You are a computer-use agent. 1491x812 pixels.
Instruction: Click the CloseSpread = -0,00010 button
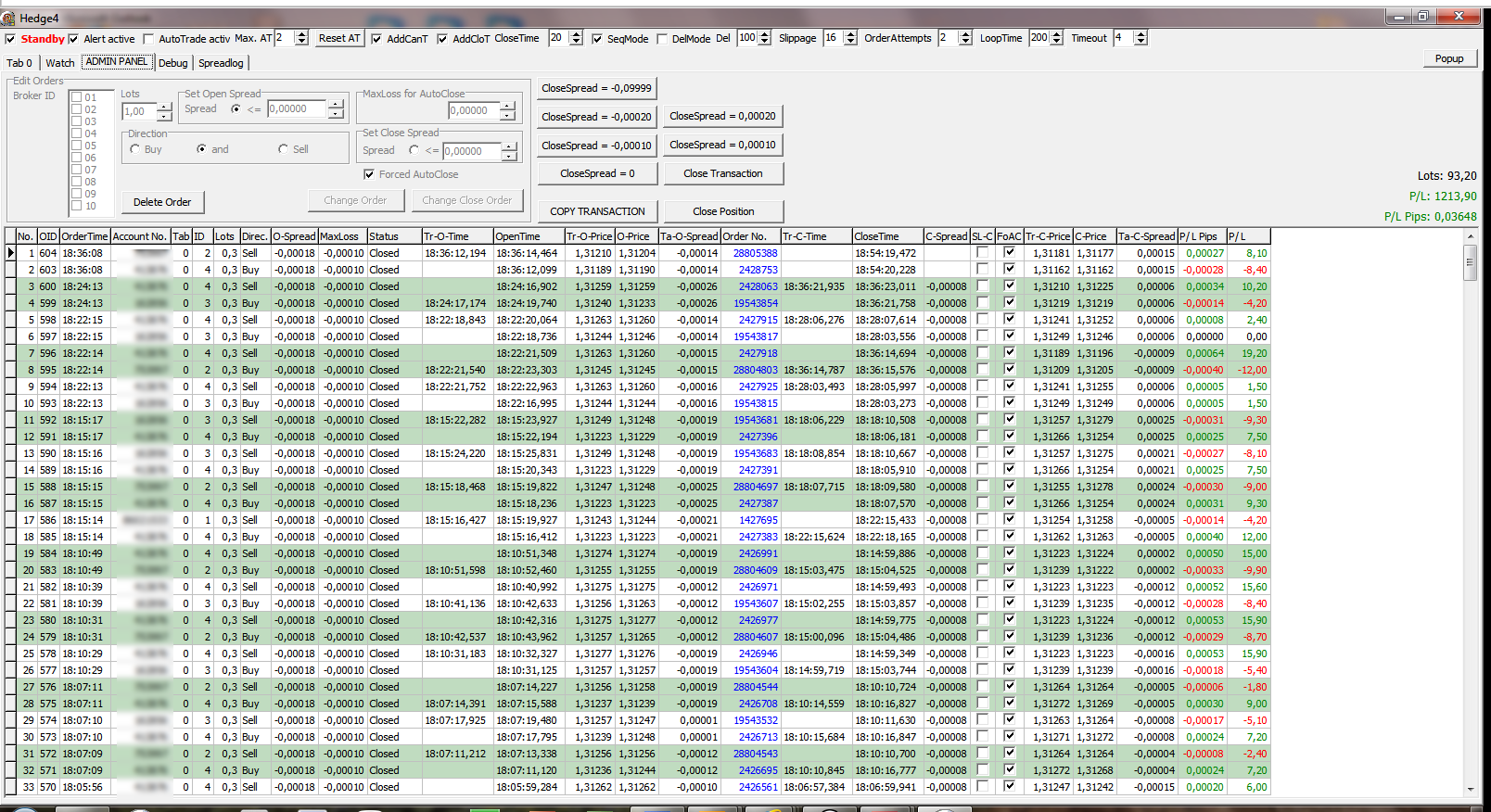point(597,146)
